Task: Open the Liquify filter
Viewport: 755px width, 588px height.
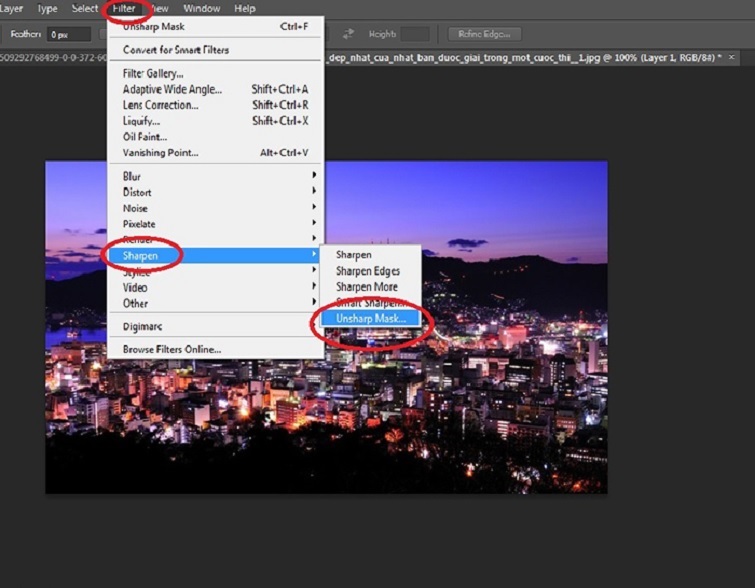Action: (141, 121)
